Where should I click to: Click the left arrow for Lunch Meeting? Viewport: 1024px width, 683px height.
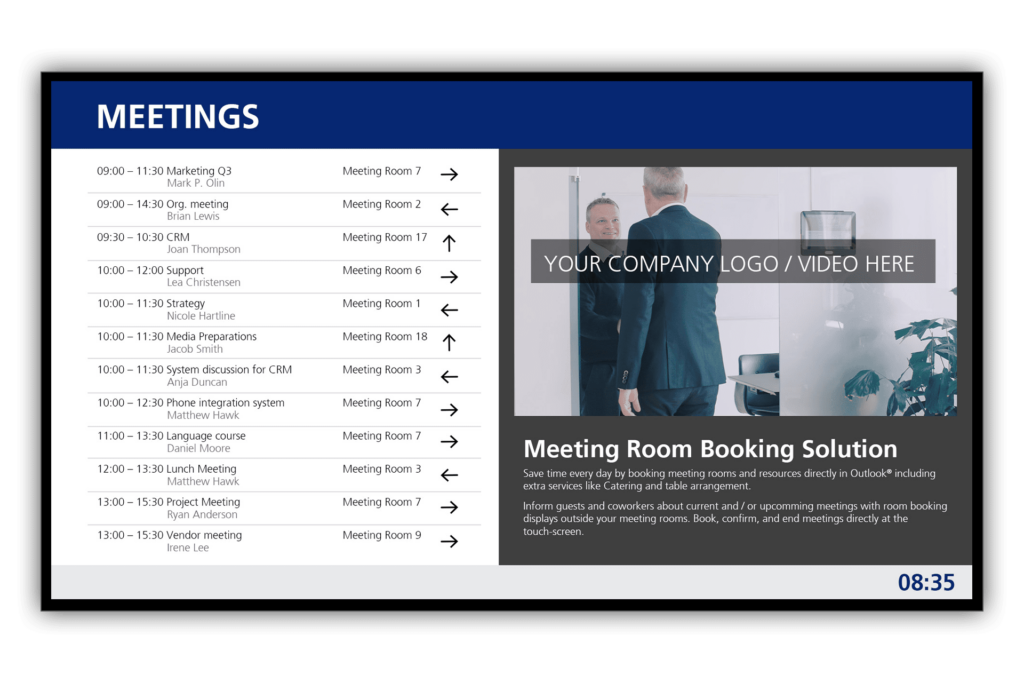(449, 475)
